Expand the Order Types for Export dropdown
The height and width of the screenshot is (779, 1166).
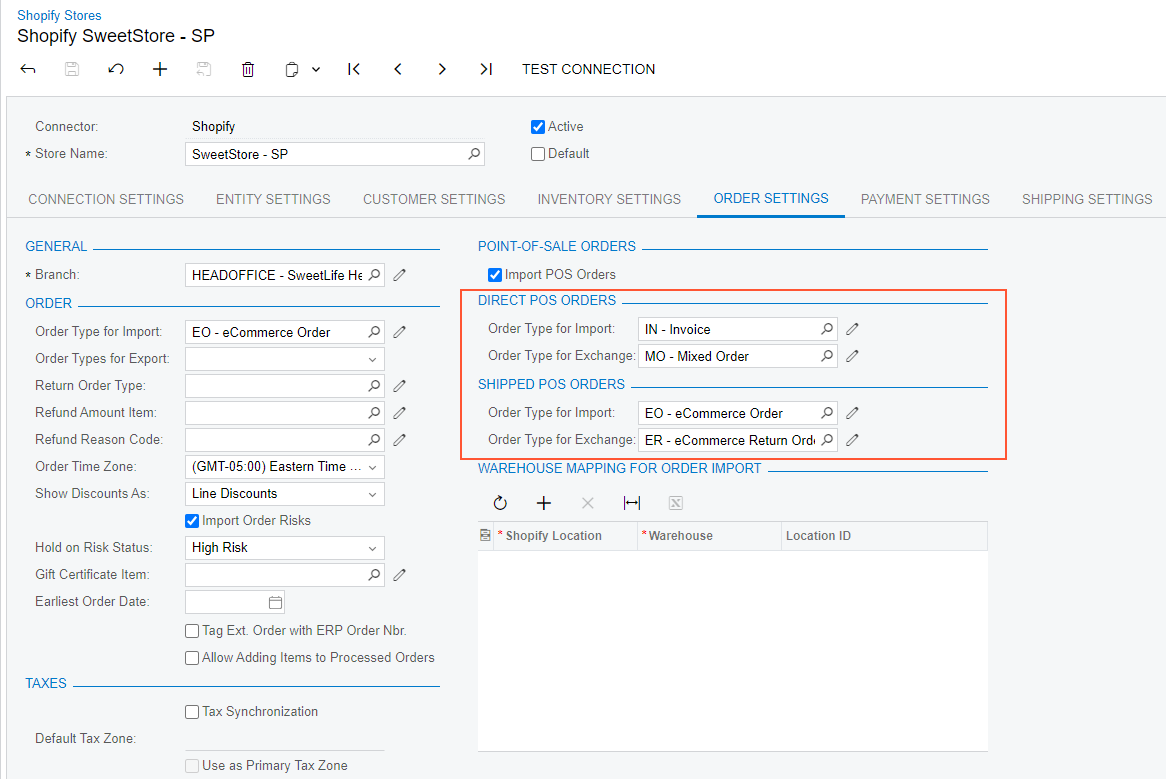click(x=372, y=359)
